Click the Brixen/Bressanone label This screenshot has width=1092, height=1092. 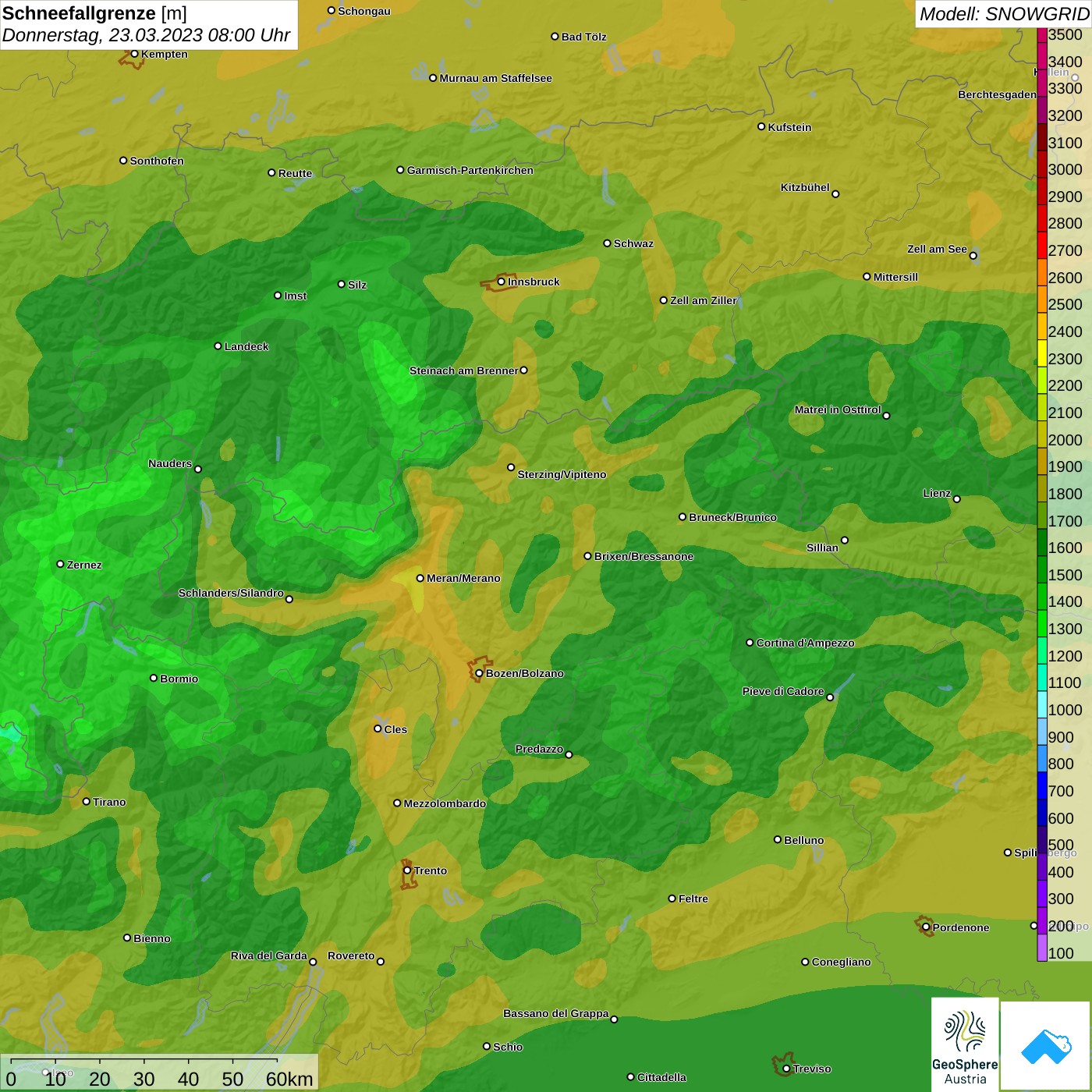tap(643, 556)
